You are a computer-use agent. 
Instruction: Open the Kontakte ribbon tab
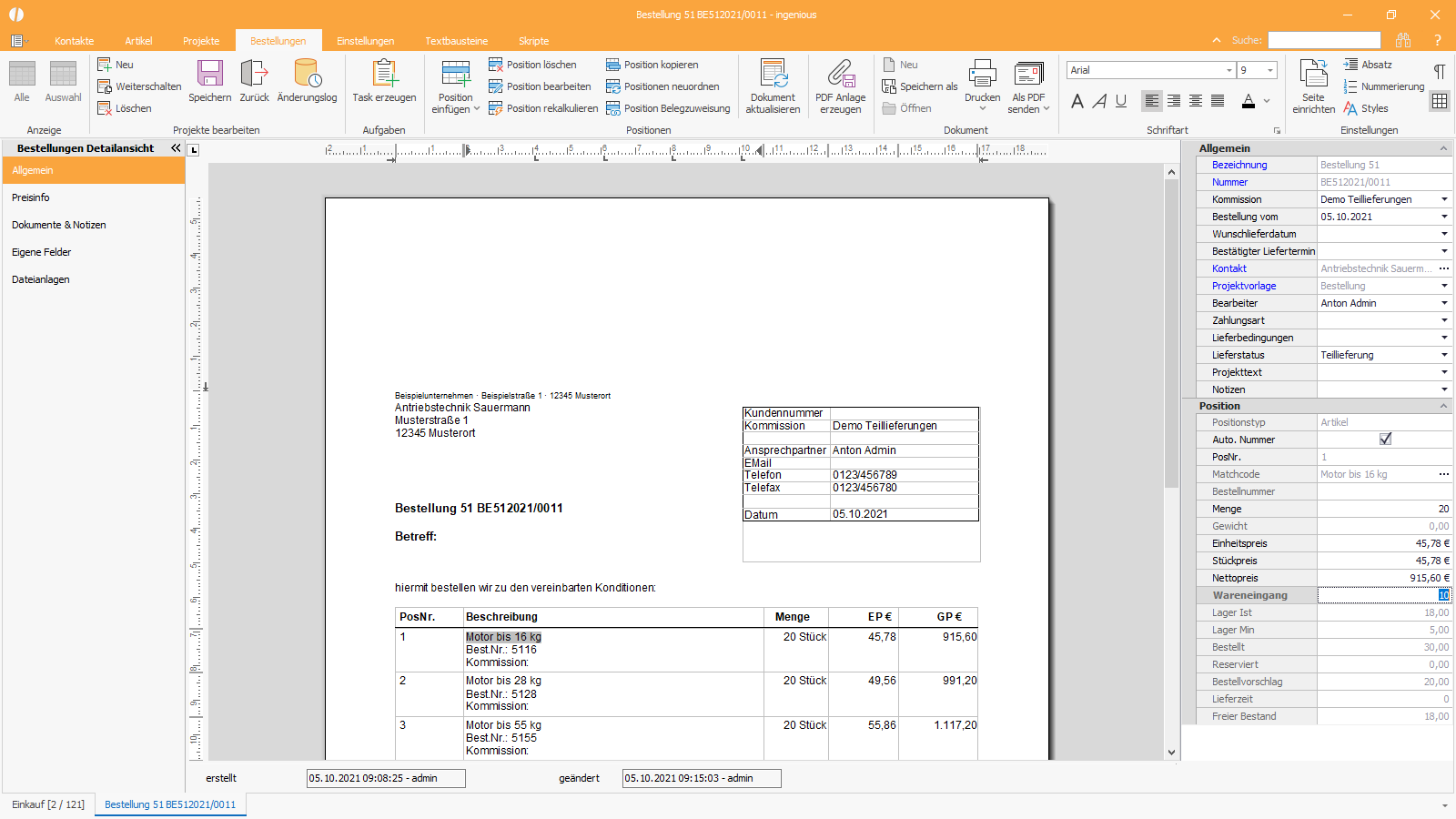coord(74,41)
